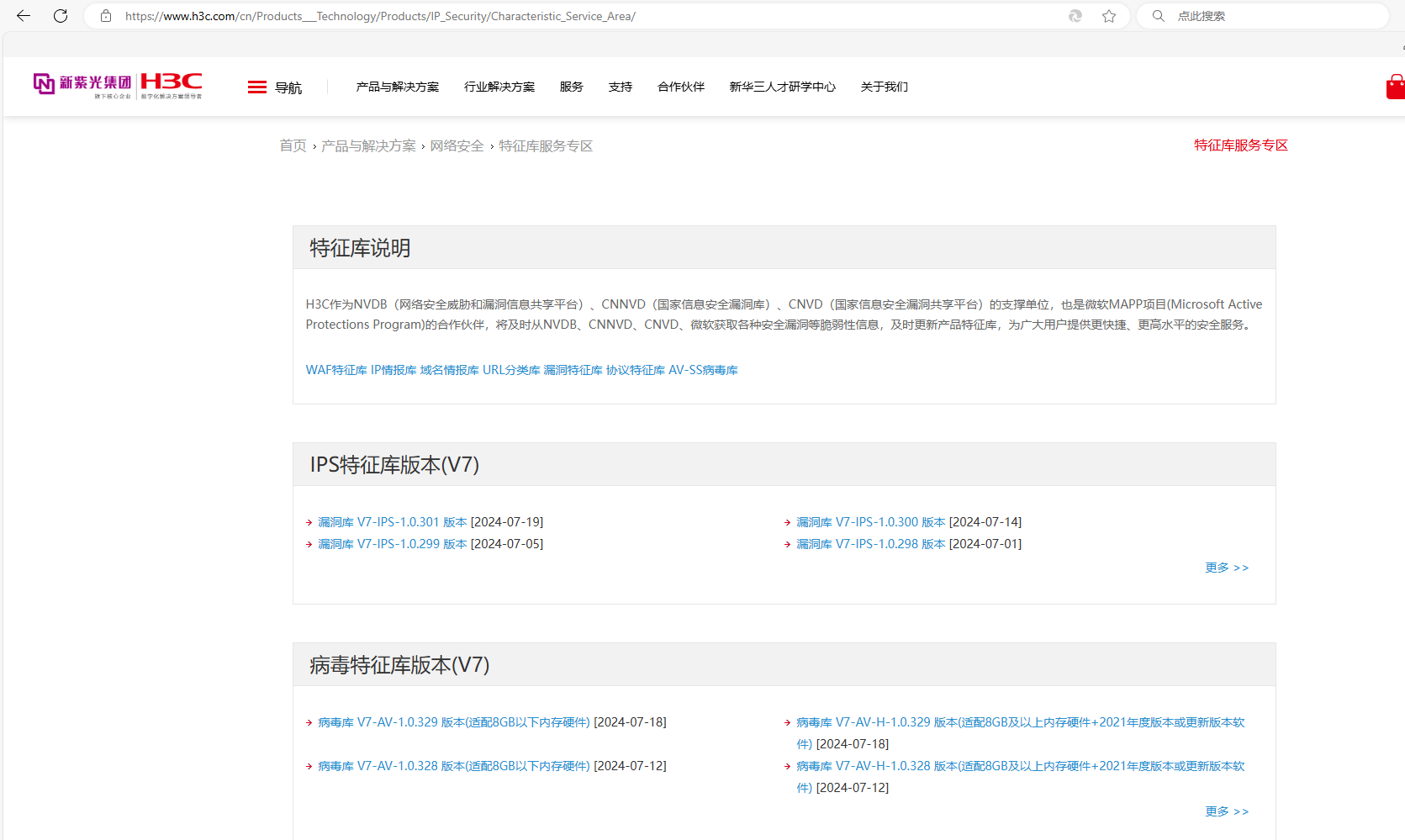This screenshot has height=840, width=1405.
Task: Go to 网络安全 breadcrumb
Action: pos(457,146)
